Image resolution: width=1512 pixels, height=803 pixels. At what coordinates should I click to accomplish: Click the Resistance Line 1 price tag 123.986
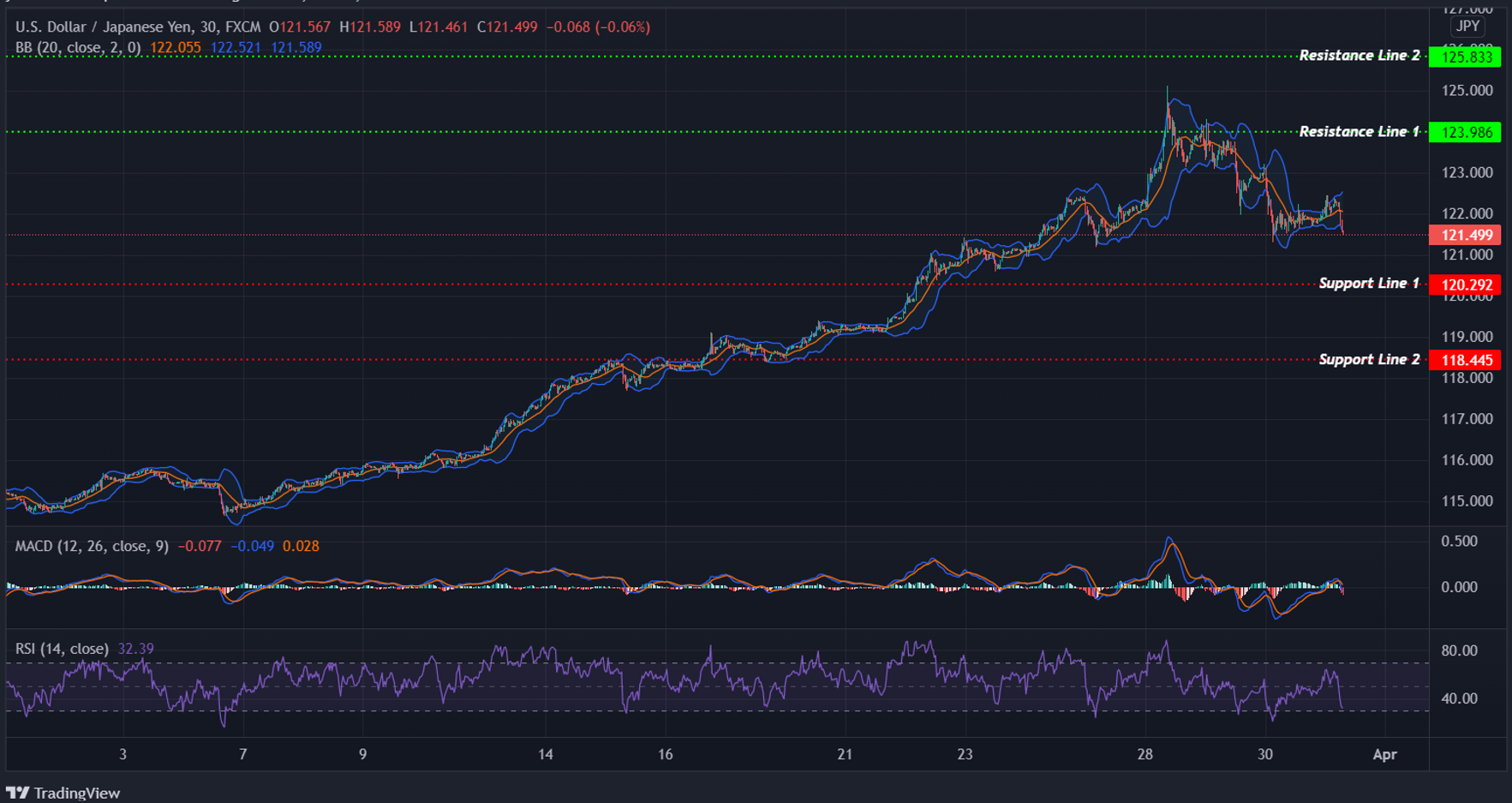click(1465, 132)
